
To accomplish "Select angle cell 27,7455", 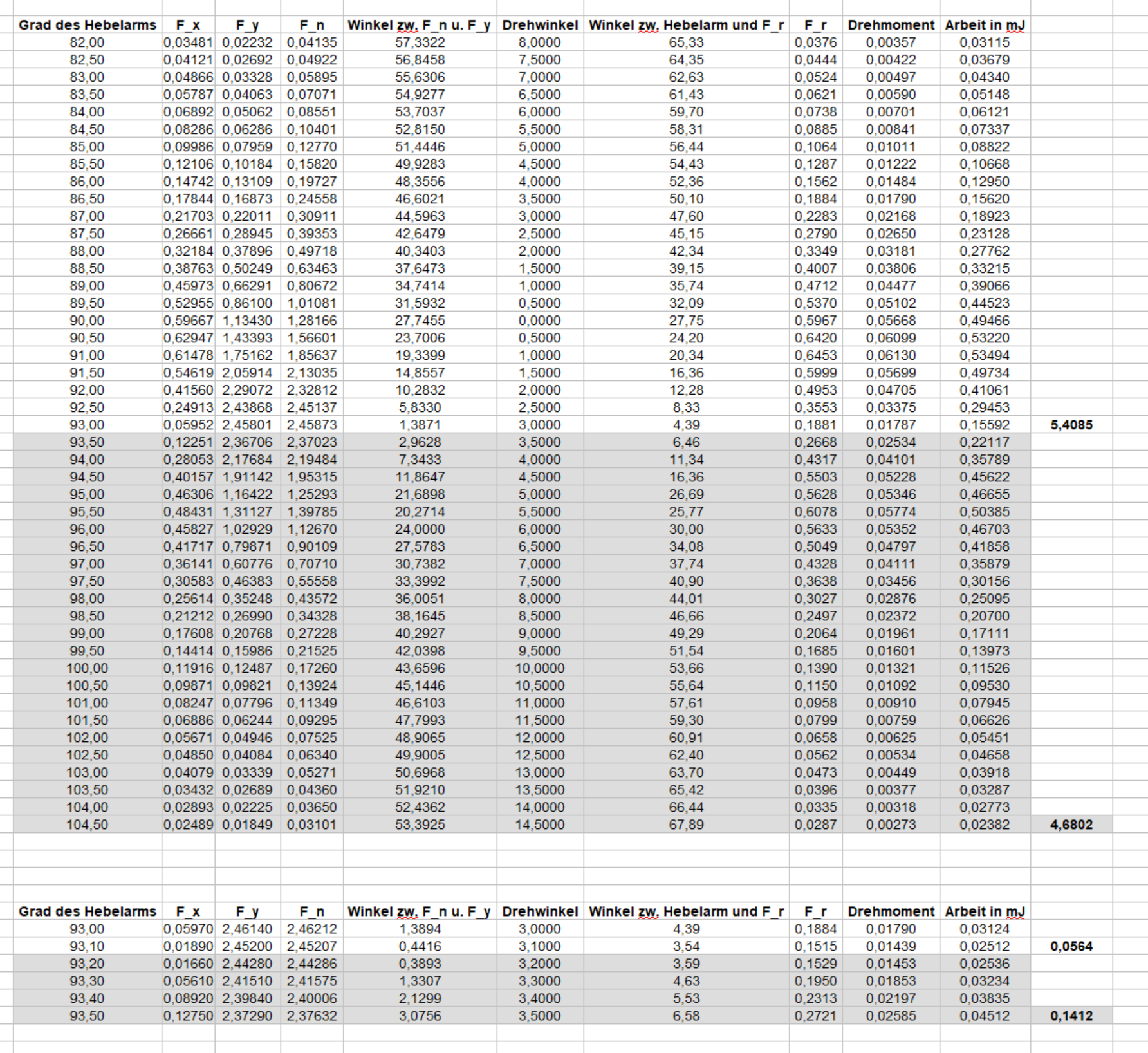I will click(420, 321).
